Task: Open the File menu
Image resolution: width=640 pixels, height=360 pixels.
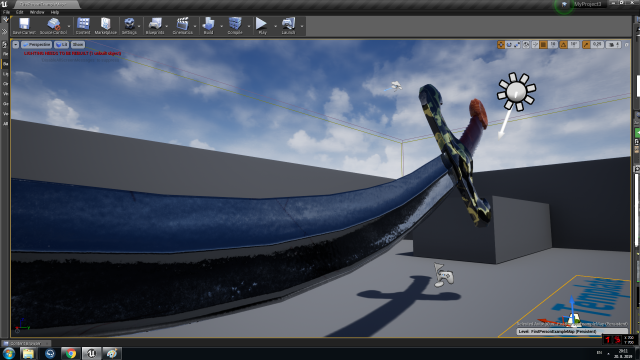Action: (6, 12)
